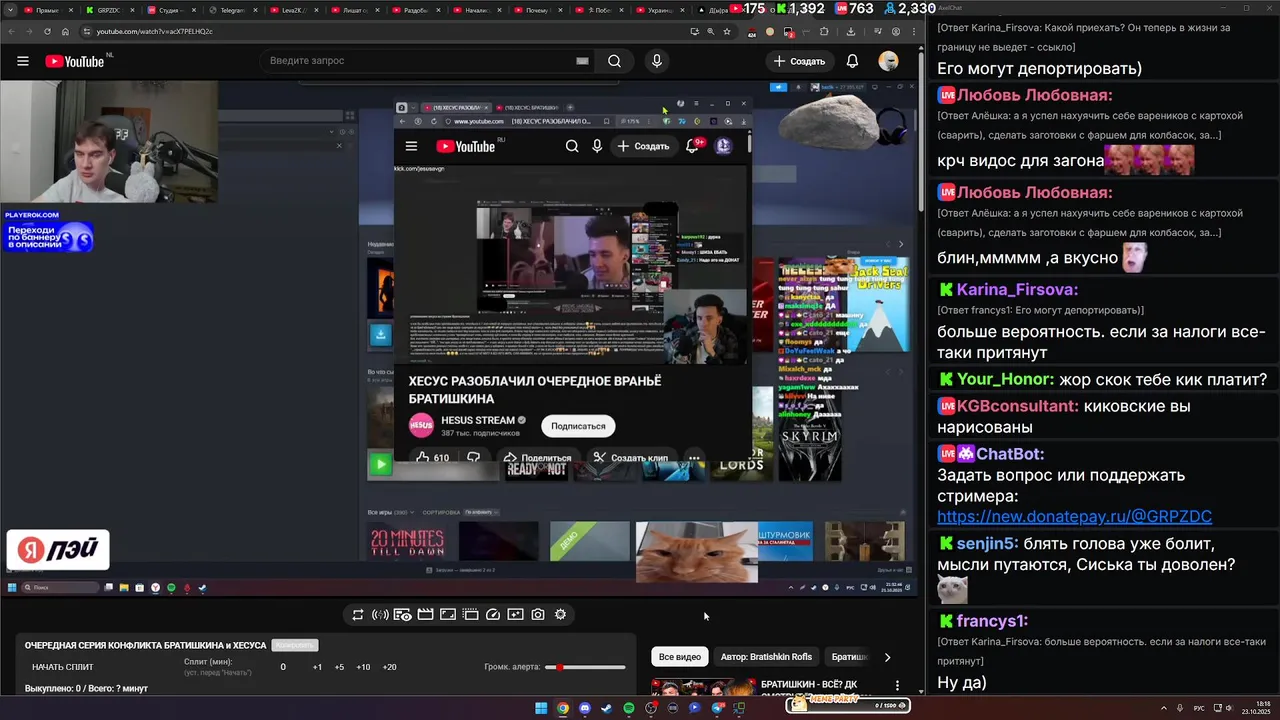Click chat username senjin5
The height and width of the screenshot is (720, 1280).
[x=986, y=544]
